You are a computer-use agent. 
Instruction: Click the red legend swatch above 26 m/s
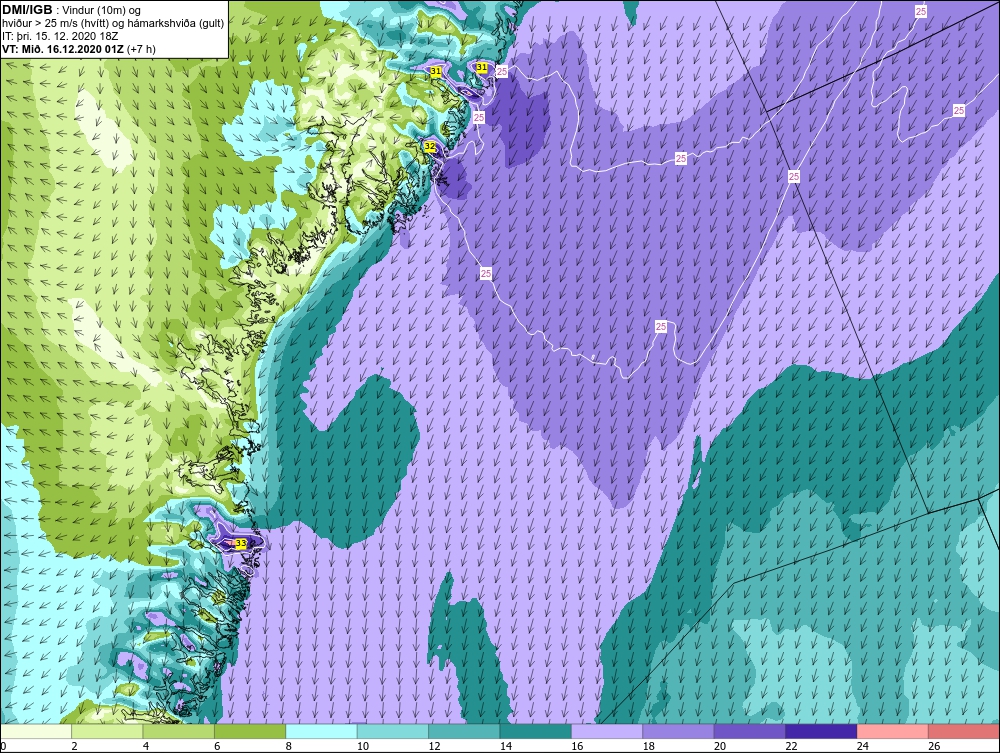tap(964, 731)
